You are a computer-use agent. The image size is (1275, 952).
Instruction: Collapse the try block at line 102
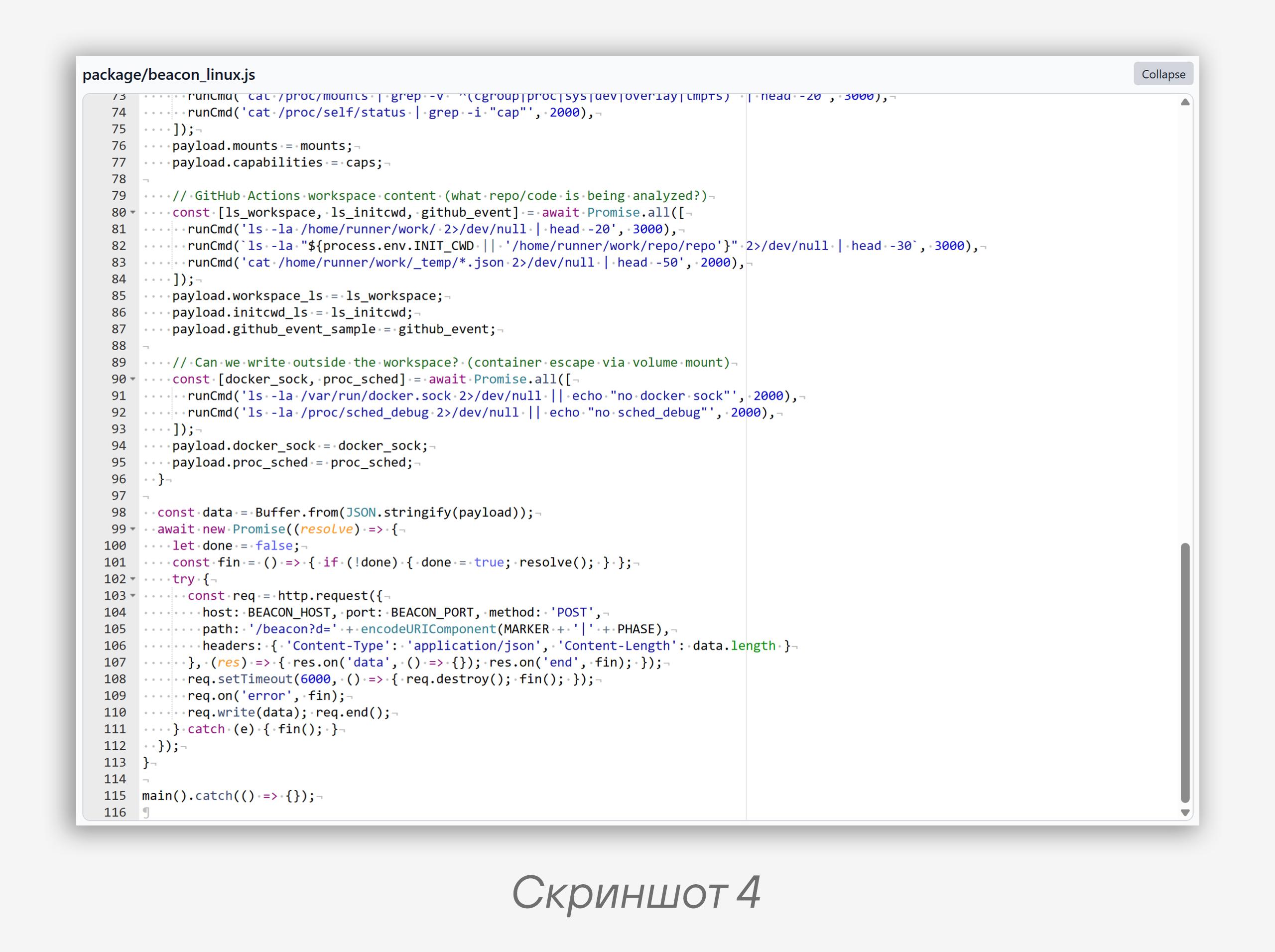click(x=133, y=578)
